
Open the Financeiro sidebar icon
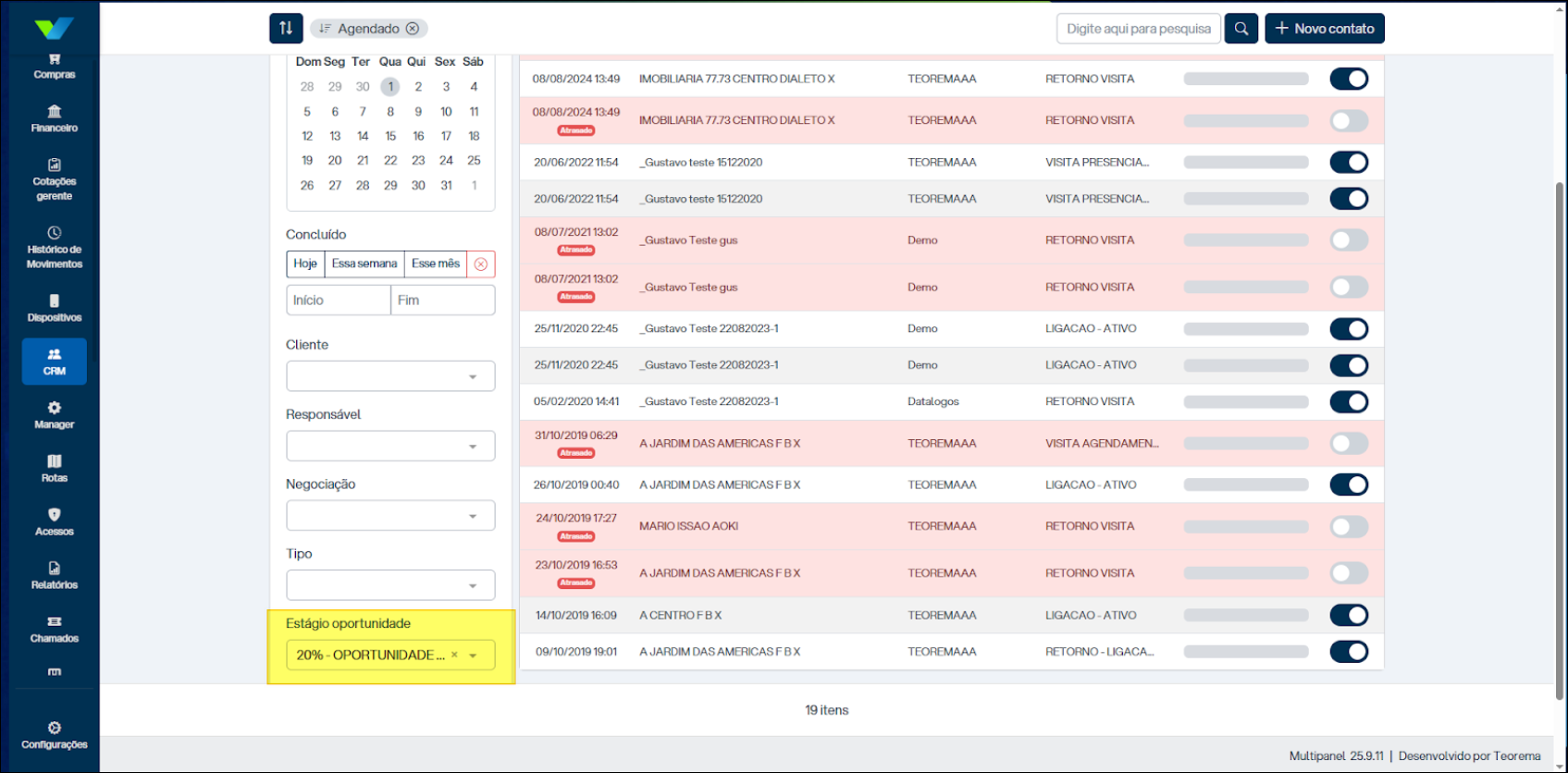tap(55, 118)
